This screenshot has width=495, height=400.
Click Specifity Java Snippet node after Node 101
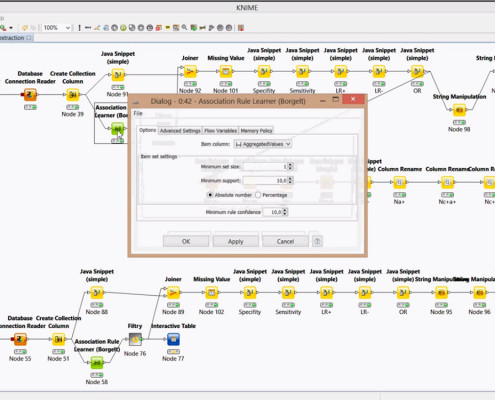264,71
